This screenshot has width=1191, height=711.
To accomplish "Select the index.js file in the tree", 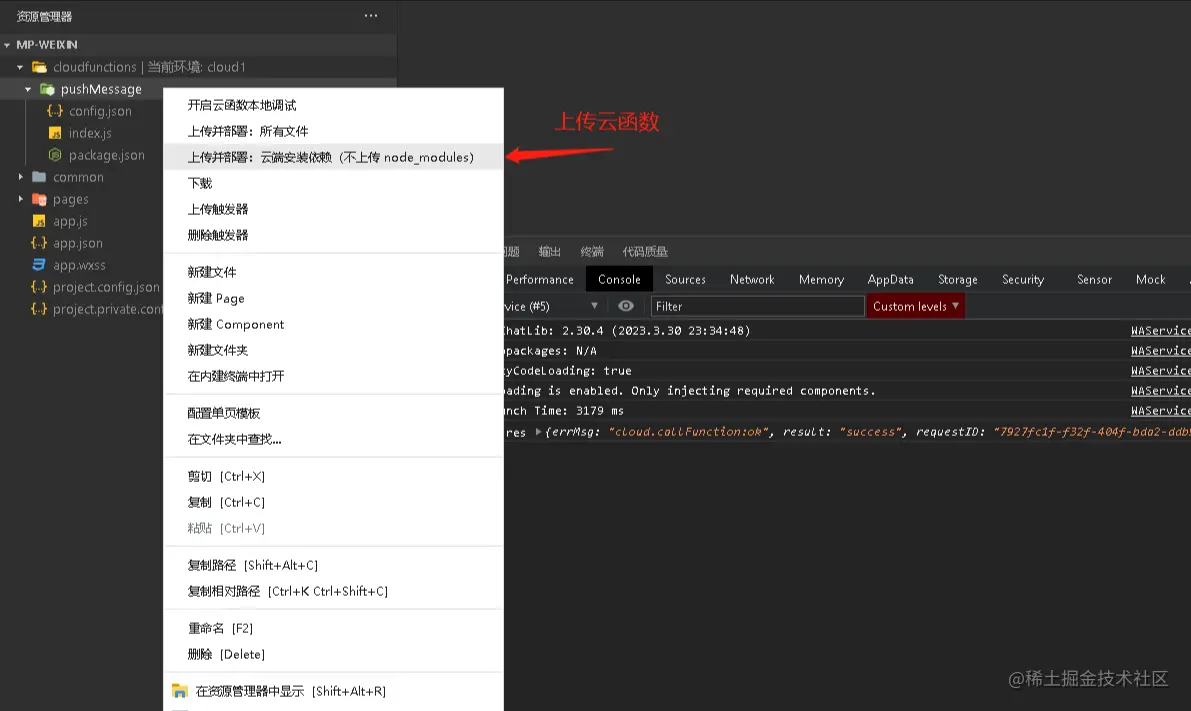I will (90, 133).
